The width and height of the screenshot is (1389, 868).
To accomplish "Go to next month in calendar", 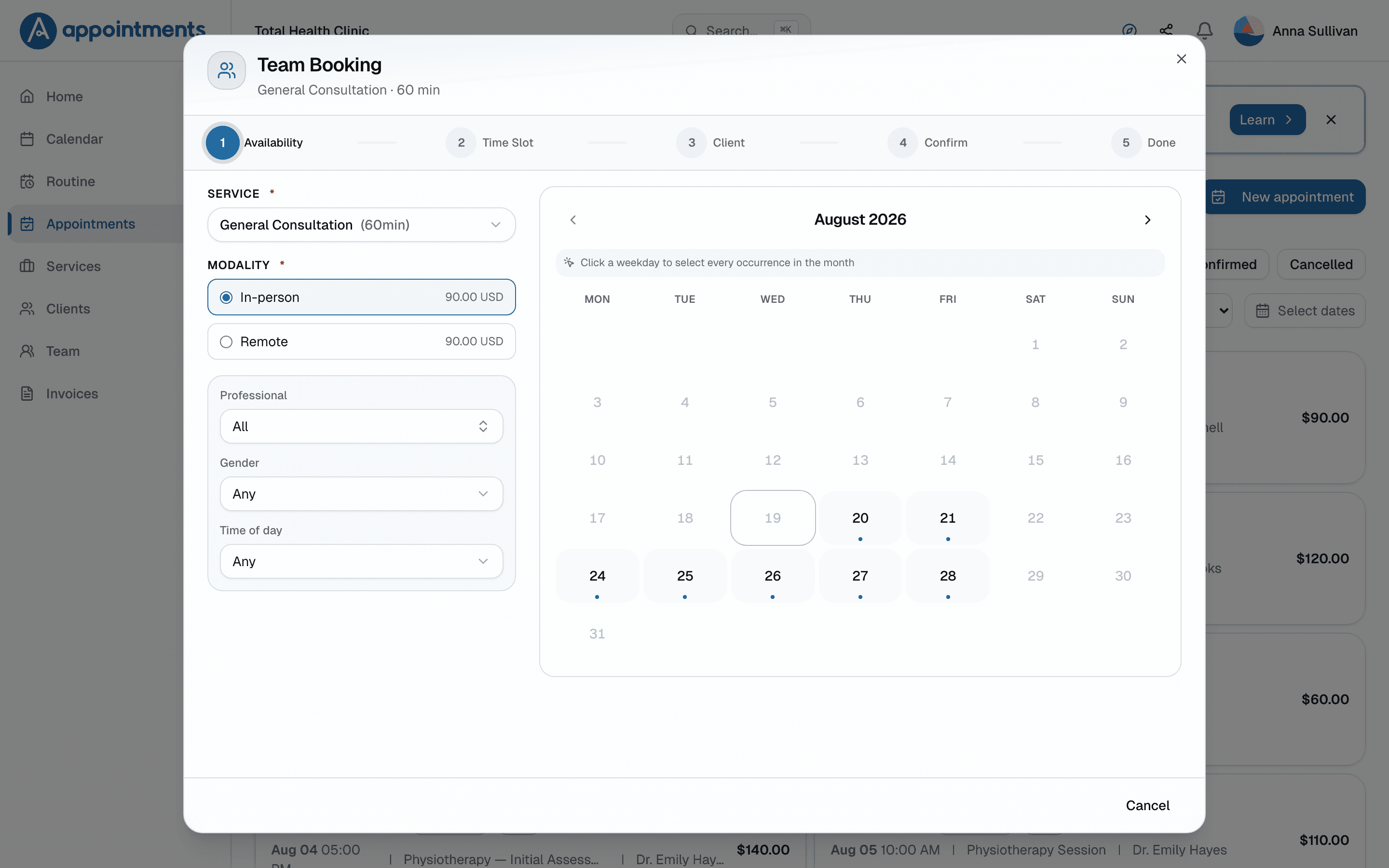I will 1147,220.
